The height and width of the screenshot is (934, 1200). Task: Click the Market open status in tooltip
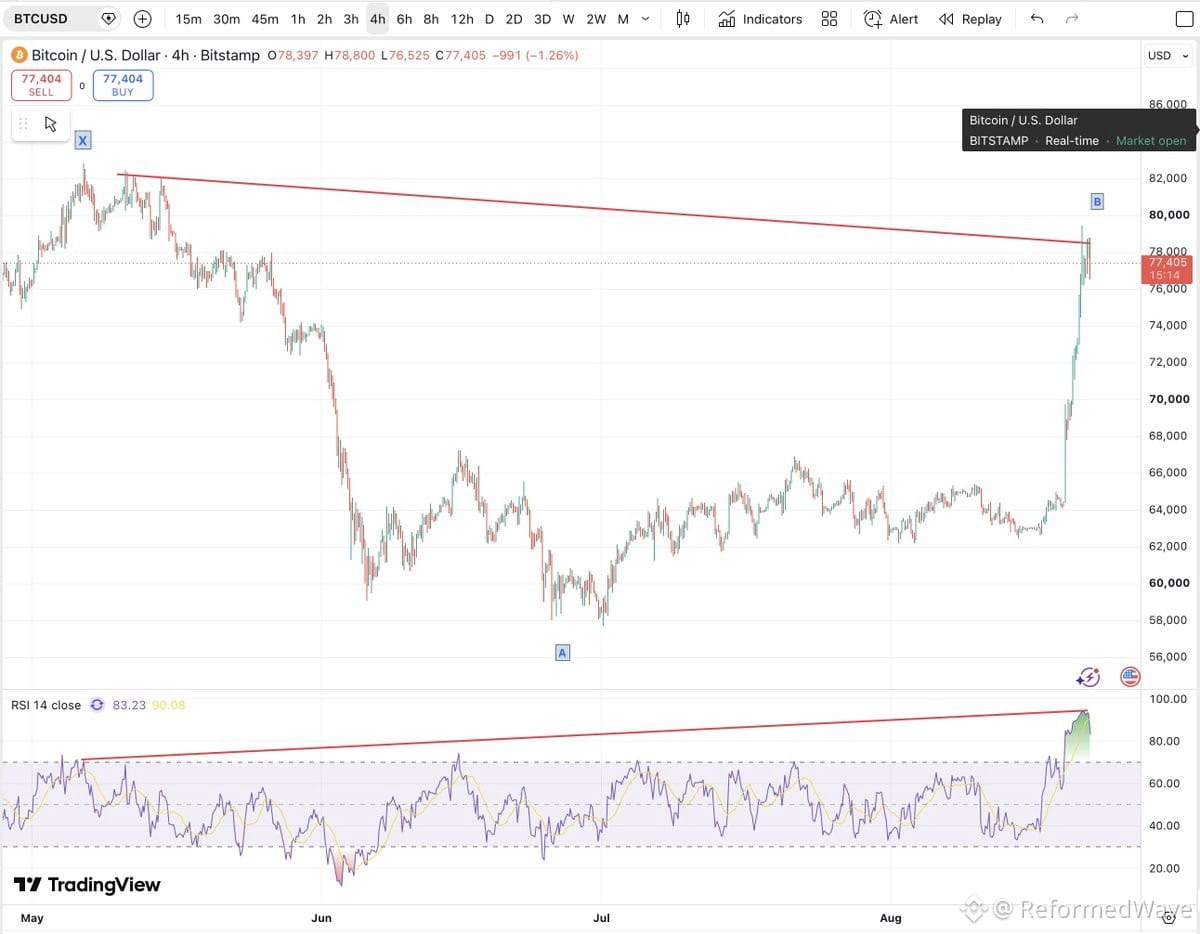[1151, 141]
